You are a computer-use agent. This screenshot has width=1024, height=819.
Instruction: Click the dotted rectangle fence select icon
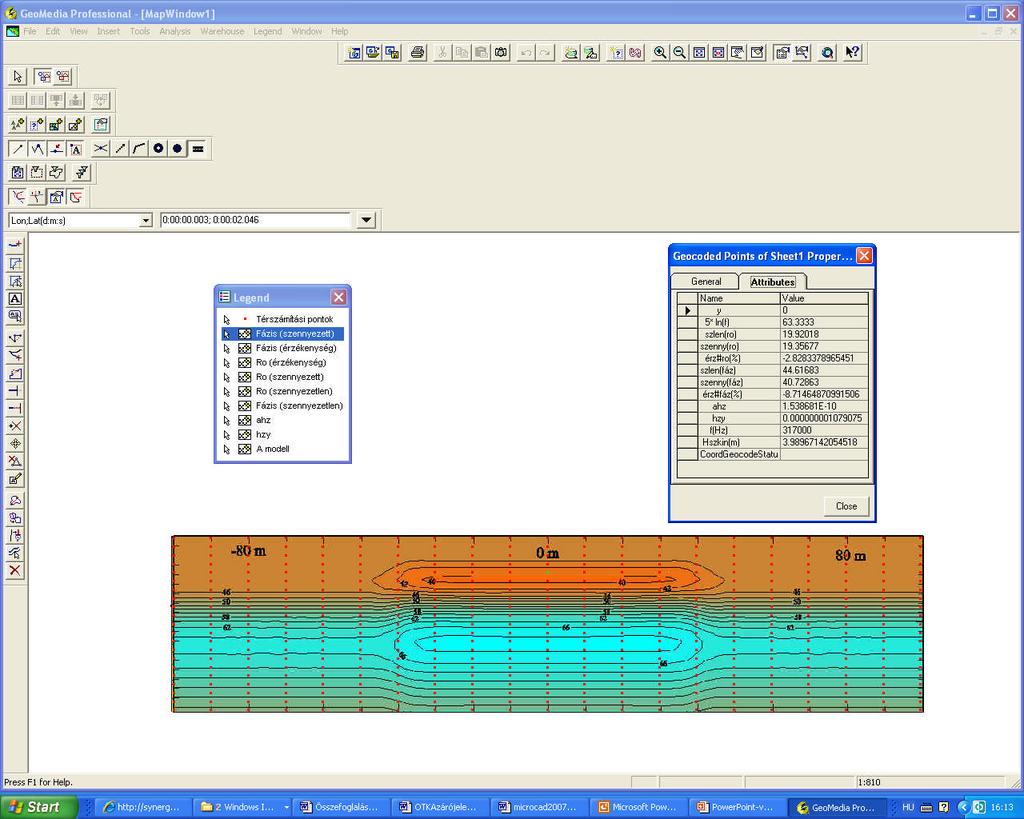[37, 172]
